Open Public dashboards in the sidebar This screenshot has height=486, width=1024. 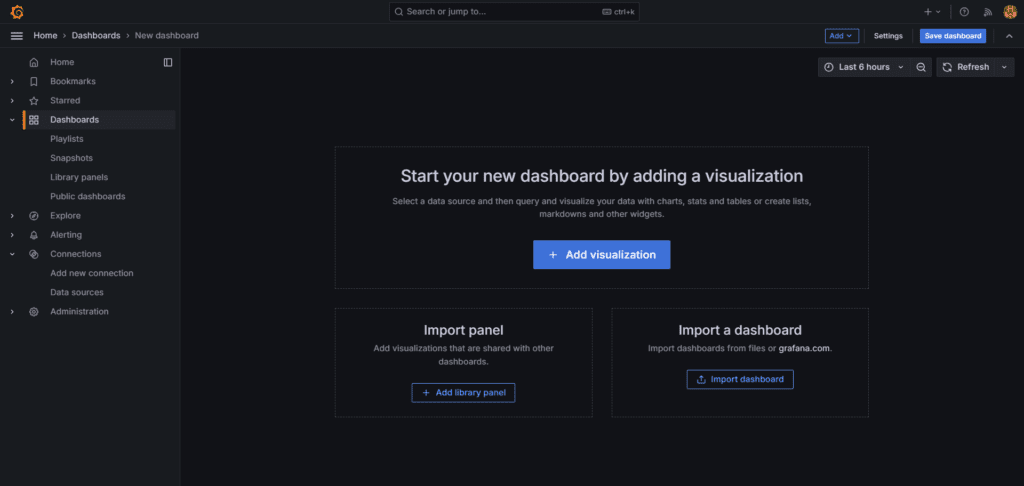point(88,197)
